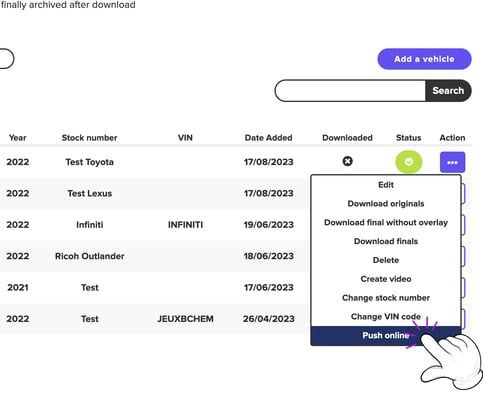Sort by the Date Added column header

(x=268, y=138)
